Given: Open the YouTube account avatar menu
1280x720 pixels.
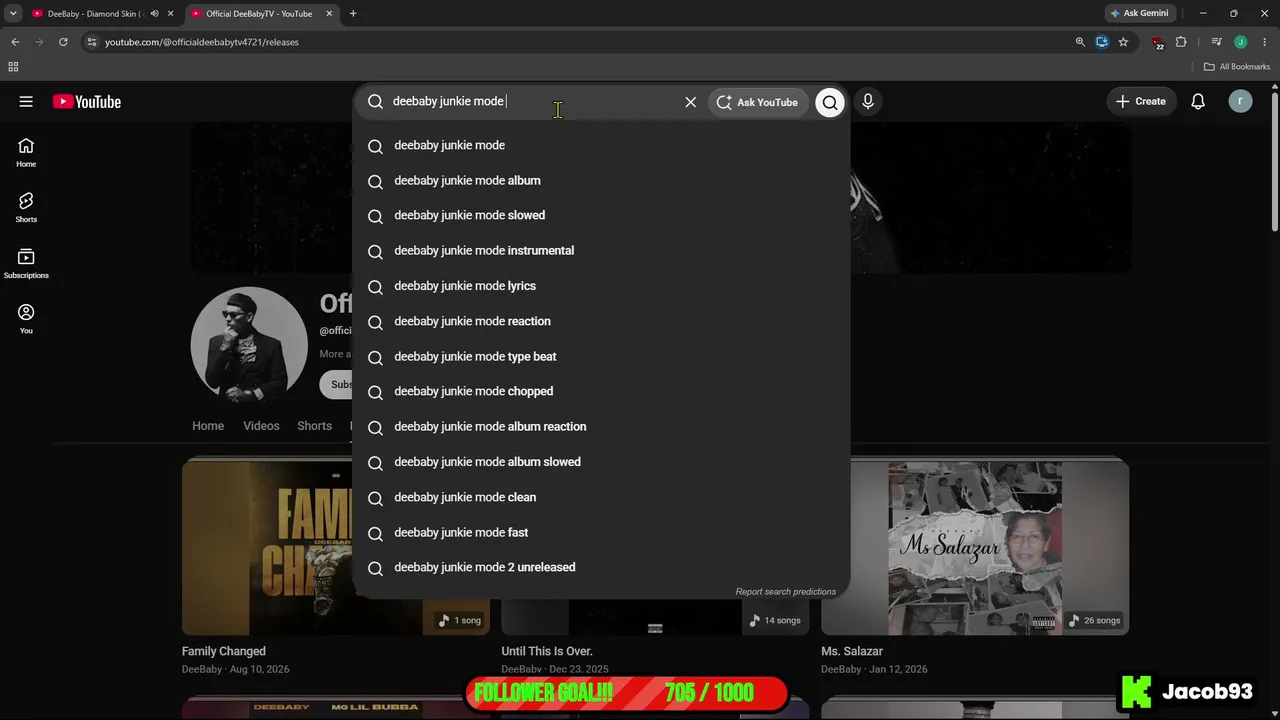Looking at the screenshot, I should [x=1240, y=101].
